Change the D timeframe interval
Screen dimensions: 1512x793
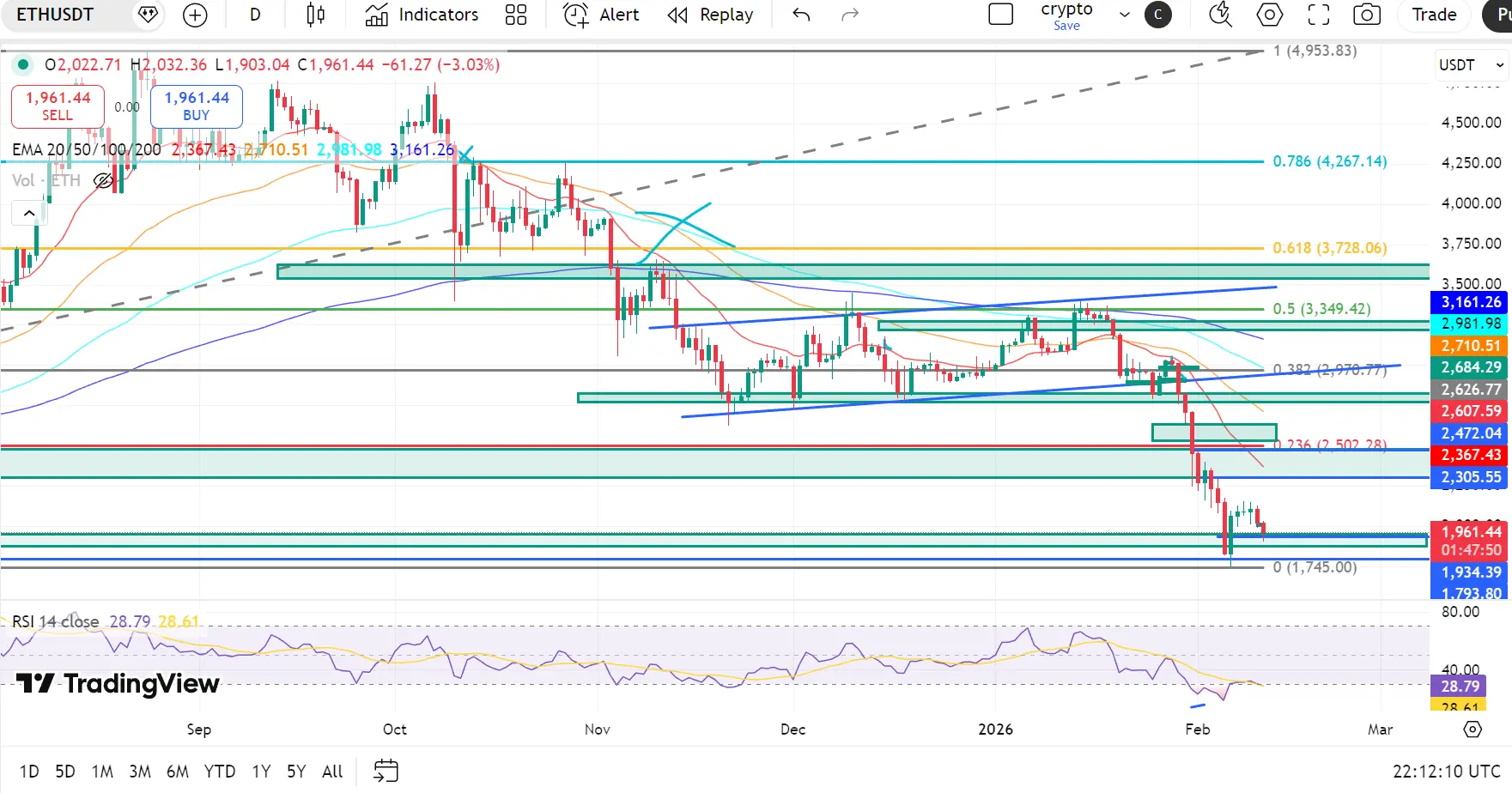pos(255,15)
